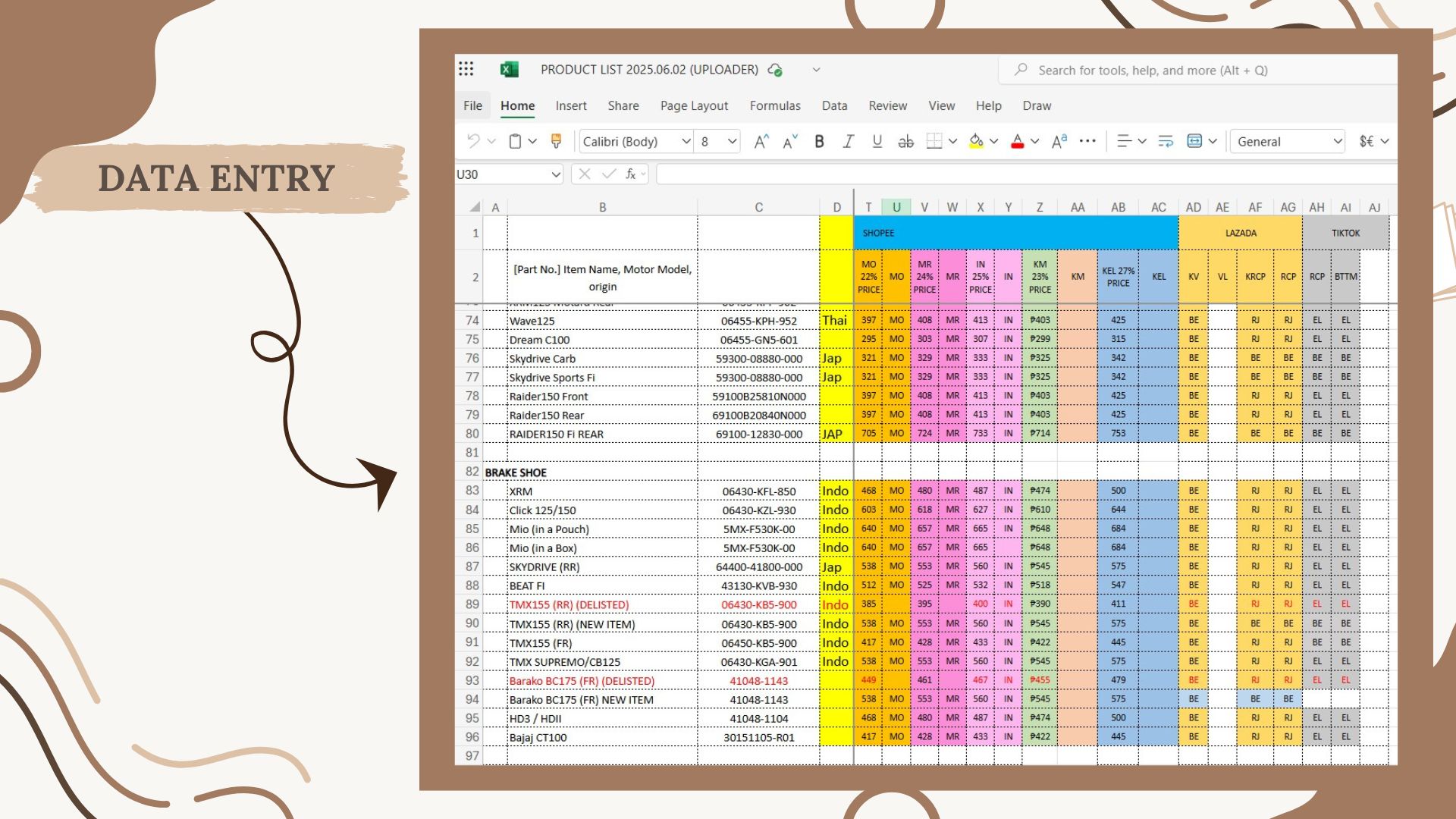Click the Format Painter icon
The image size is (1456, 819).
pyautogui.click(x=556, y=141)
